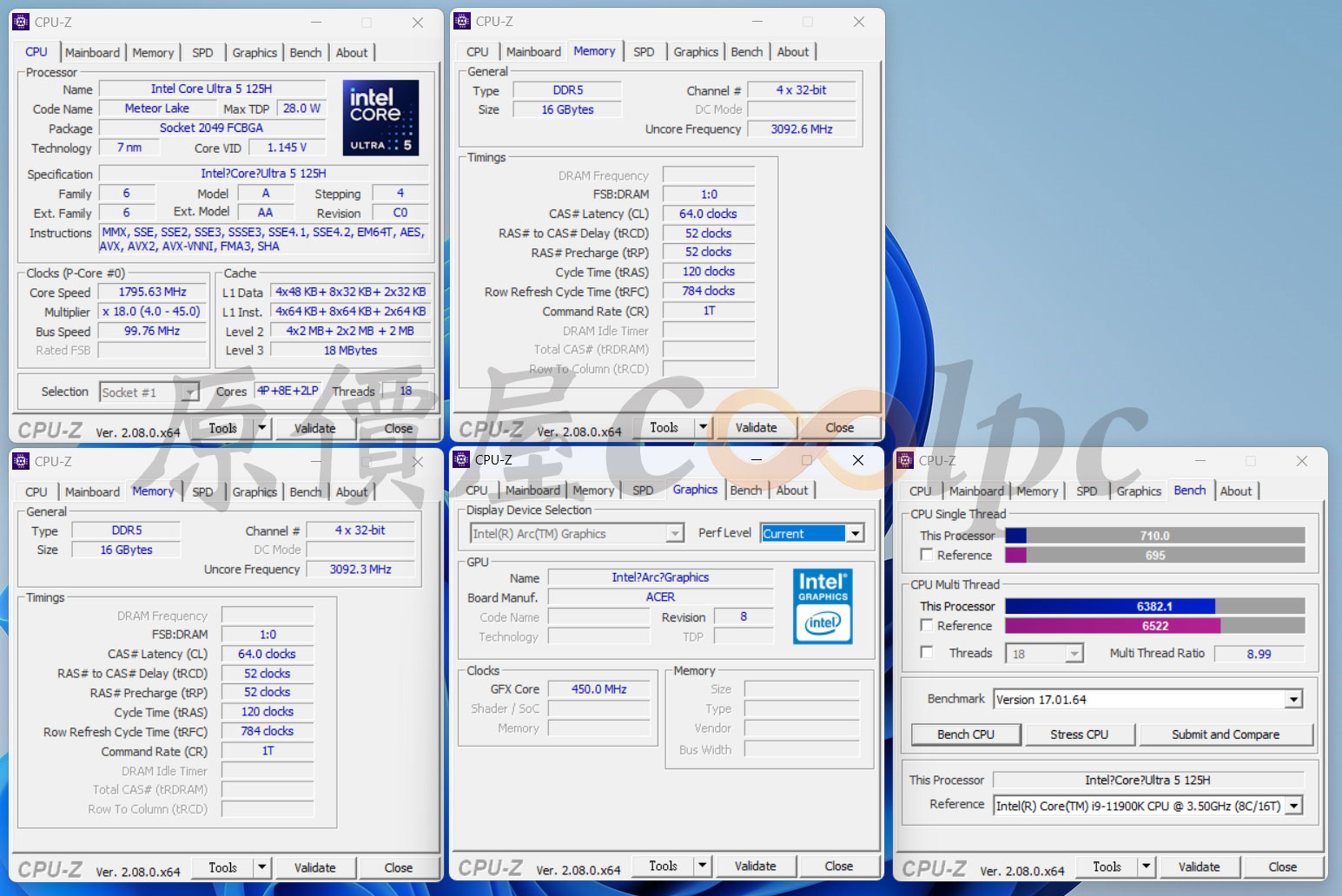
Task: Select Graphics tab in the bottom-left Memory window
Action: point(255,491)
